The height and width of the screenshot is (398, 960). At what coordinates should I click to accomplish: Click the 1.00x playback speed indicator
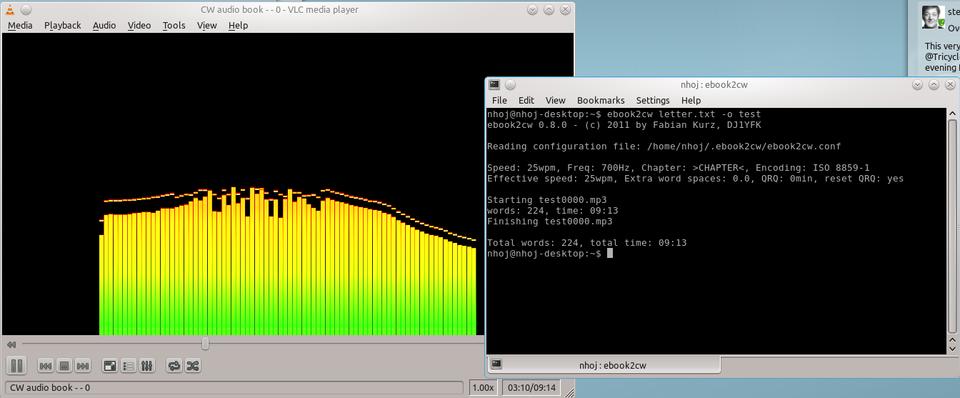pos(483,388)
